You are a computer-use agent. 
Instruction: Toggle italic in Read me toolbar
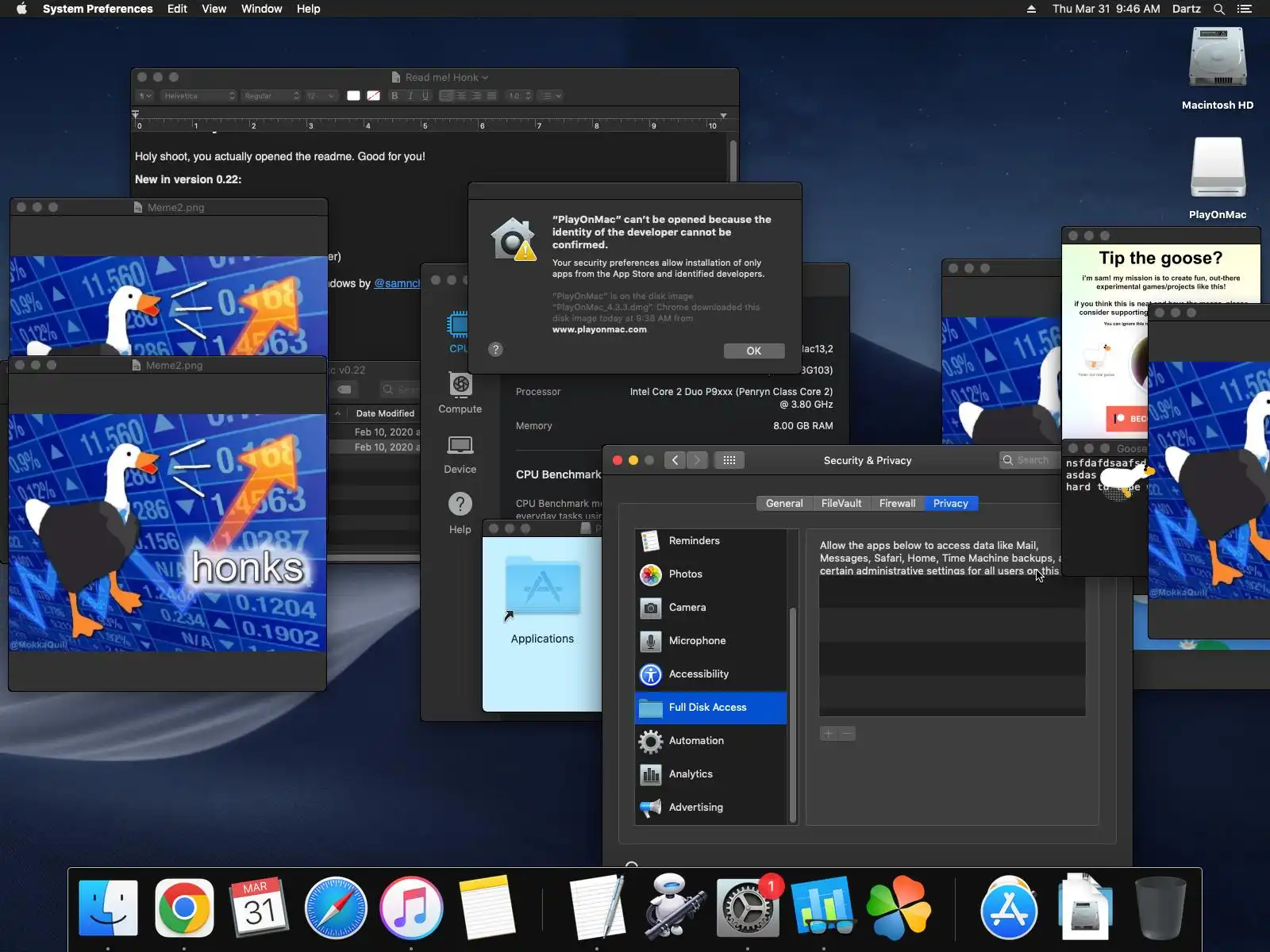[x=410, y=96]
